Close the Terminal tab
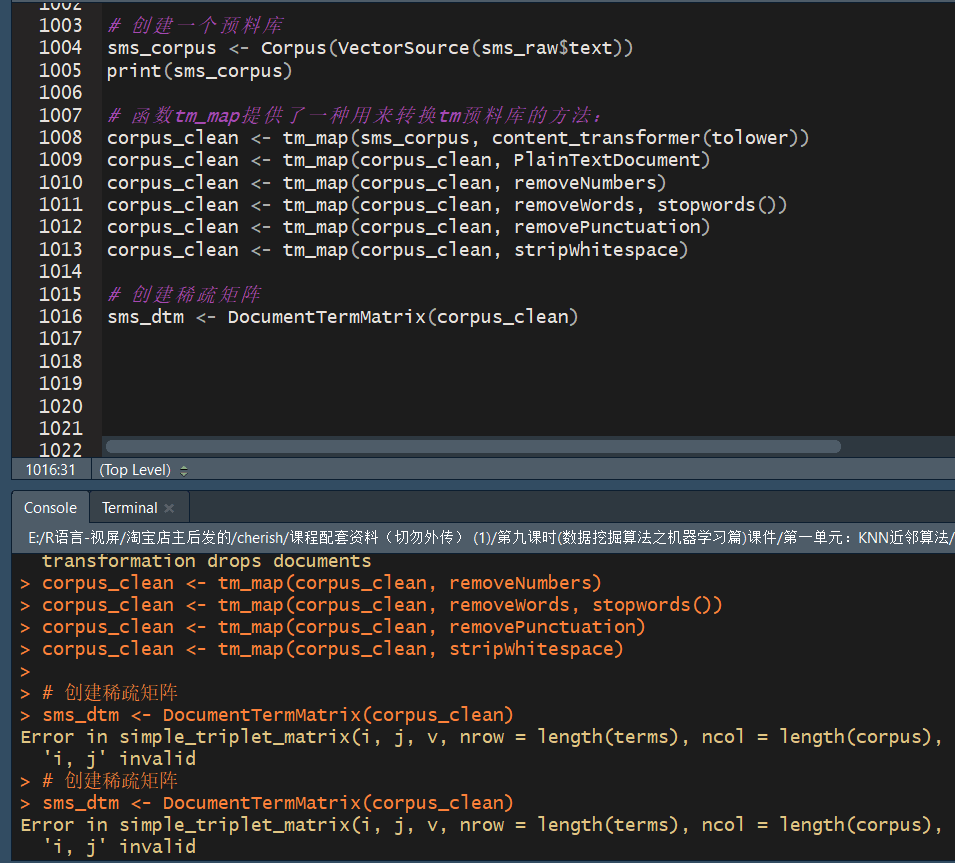Image resolution: width=955 pixels, height=863 pixels. point(170,508)
